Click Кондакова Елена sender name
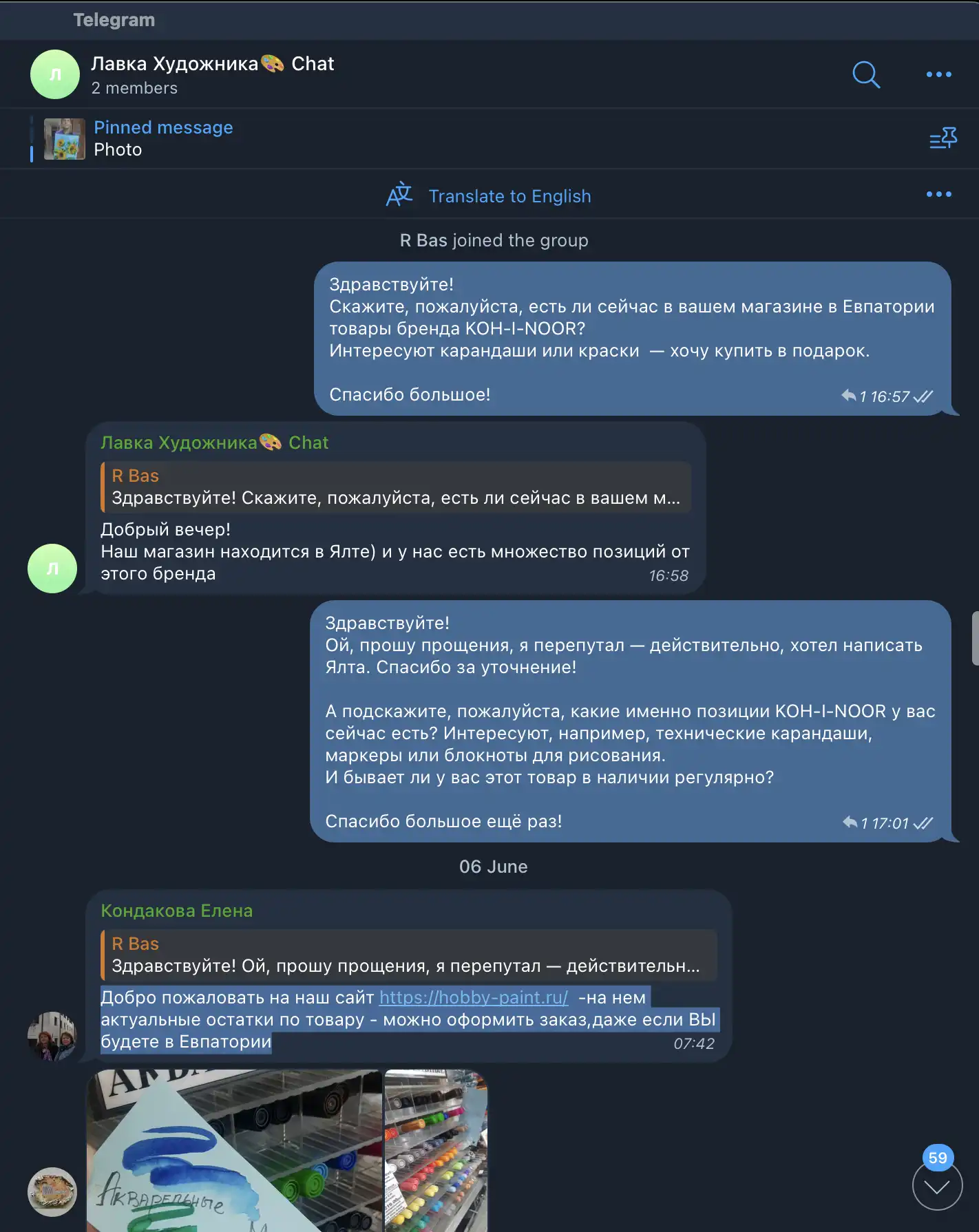The height and width of the screenshot is (1232, 979). pyautogui.click(x=177, y=911)
